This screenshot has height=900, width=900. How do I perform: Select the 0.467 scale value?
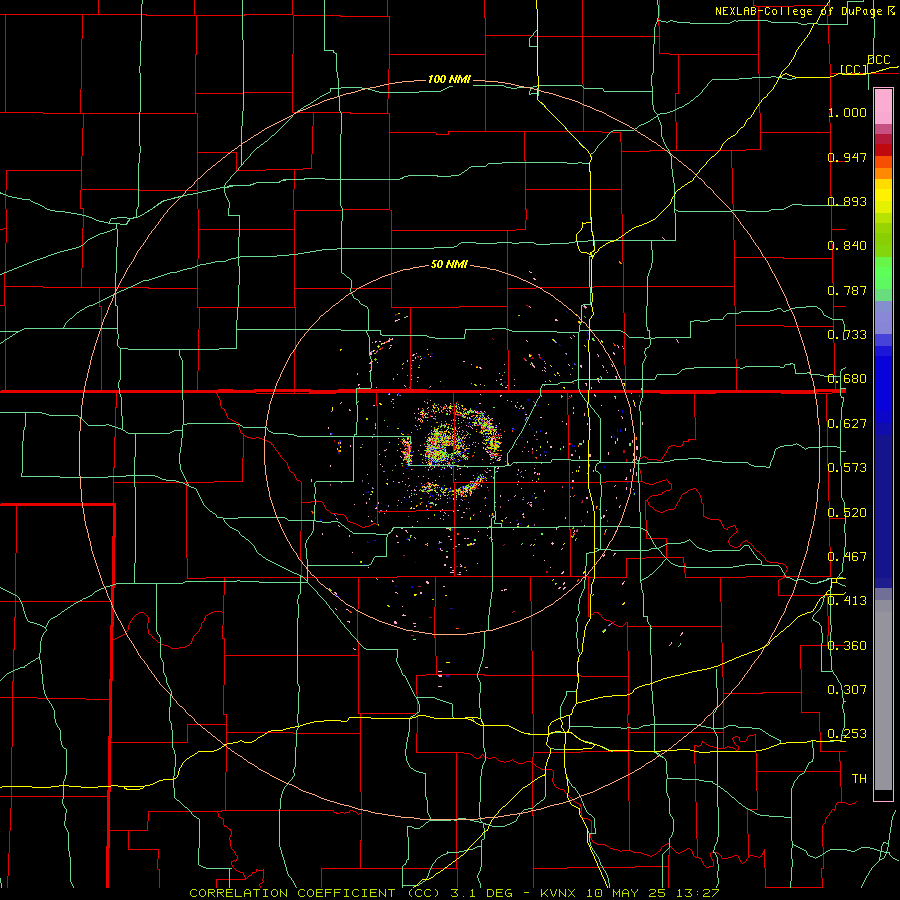[847, 557]
